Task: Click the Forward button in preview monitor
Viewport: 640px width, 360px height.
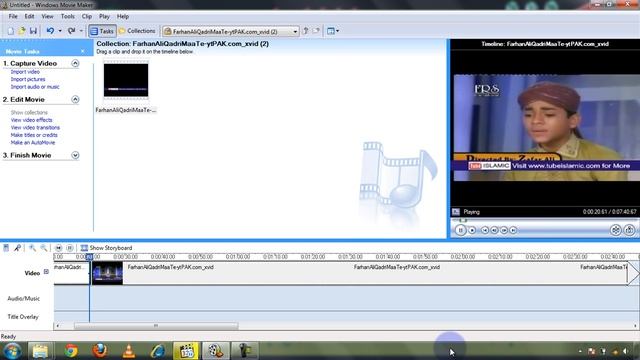Action: coord(513,231)
